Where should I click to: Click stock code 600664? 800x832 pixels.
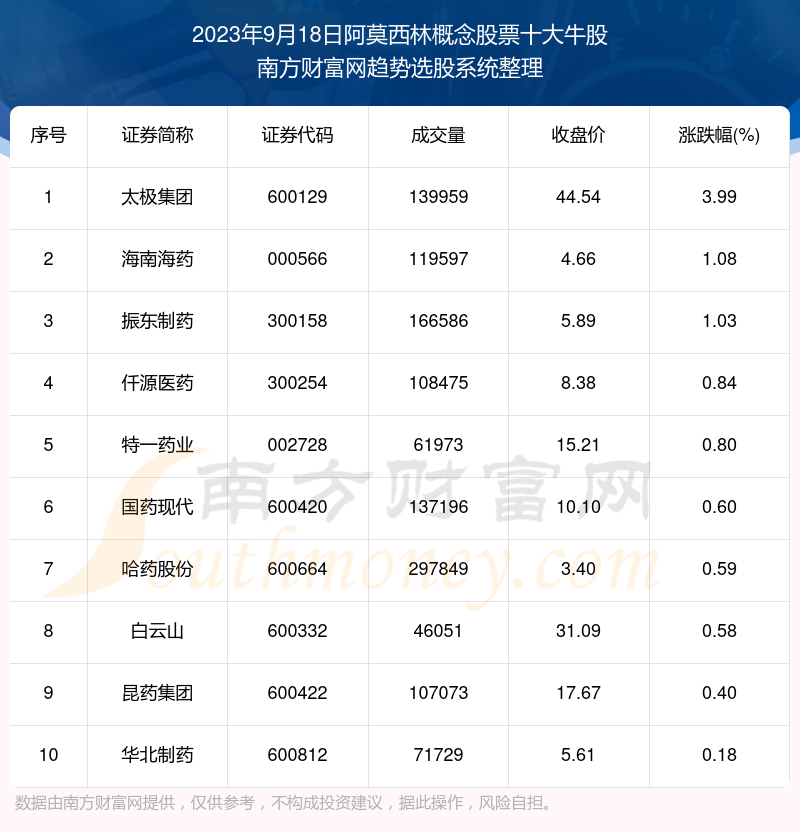tap(297, 569)
